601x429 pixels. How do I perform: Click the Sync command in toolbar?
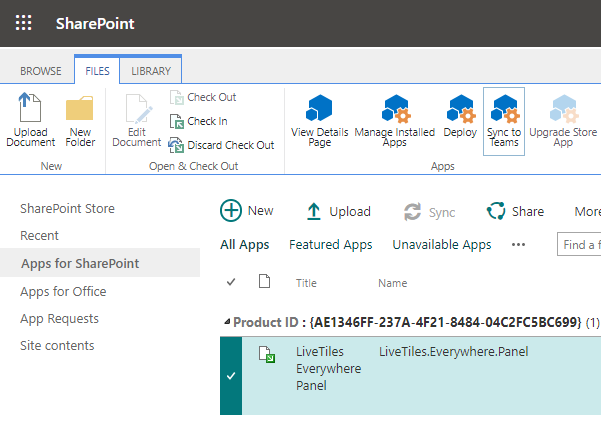click(x=429, y=212)
